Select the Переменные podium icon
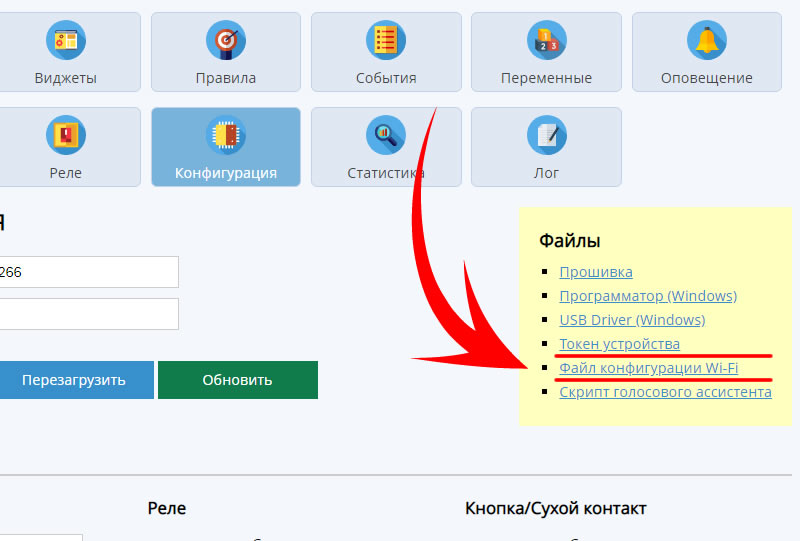The width and height of the screenshot is (800, 541). tap(546, 40)
